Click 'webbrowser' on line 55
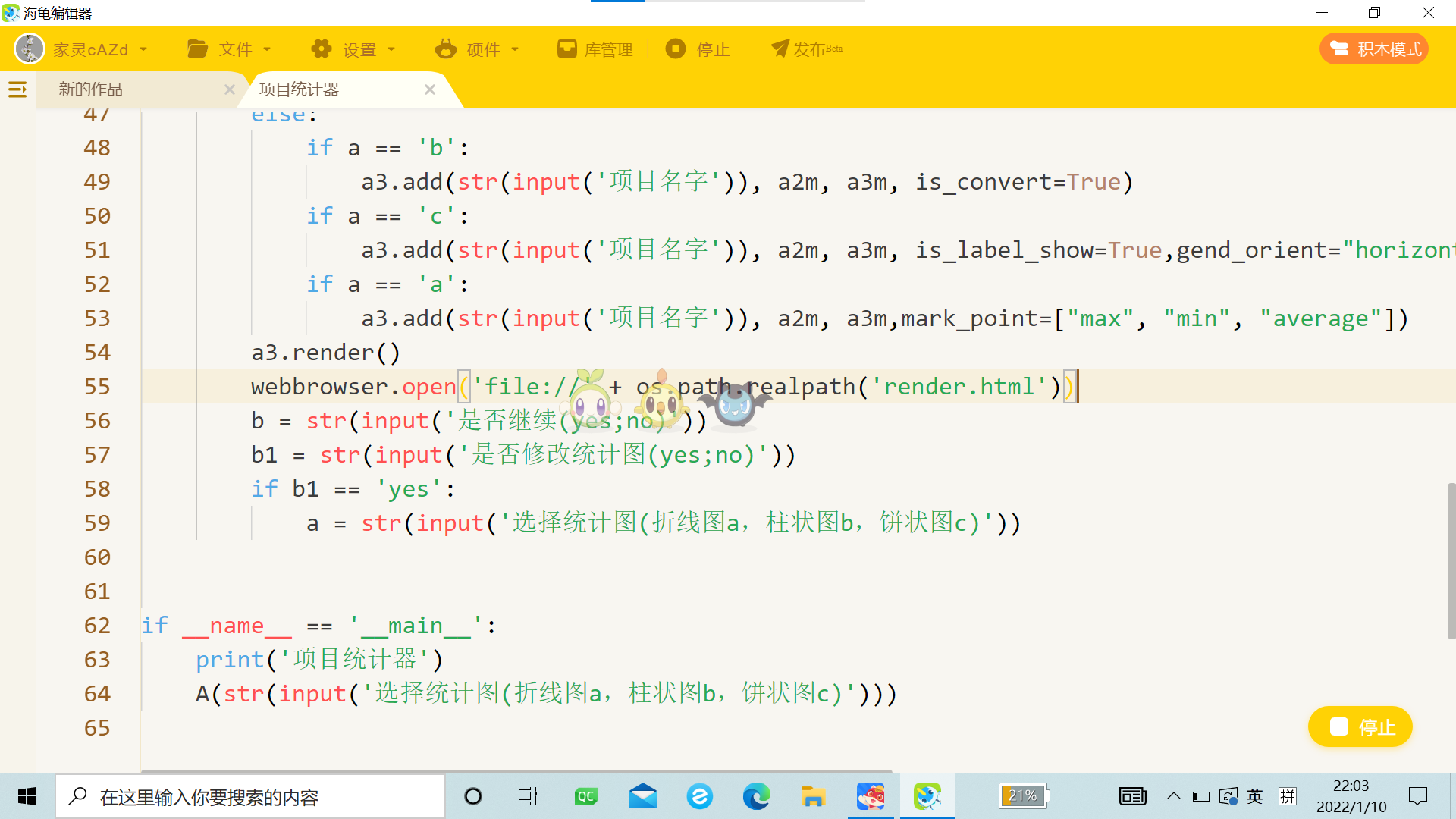The height and width of the screenshot is (819, 1456). (x=319, y=387)
